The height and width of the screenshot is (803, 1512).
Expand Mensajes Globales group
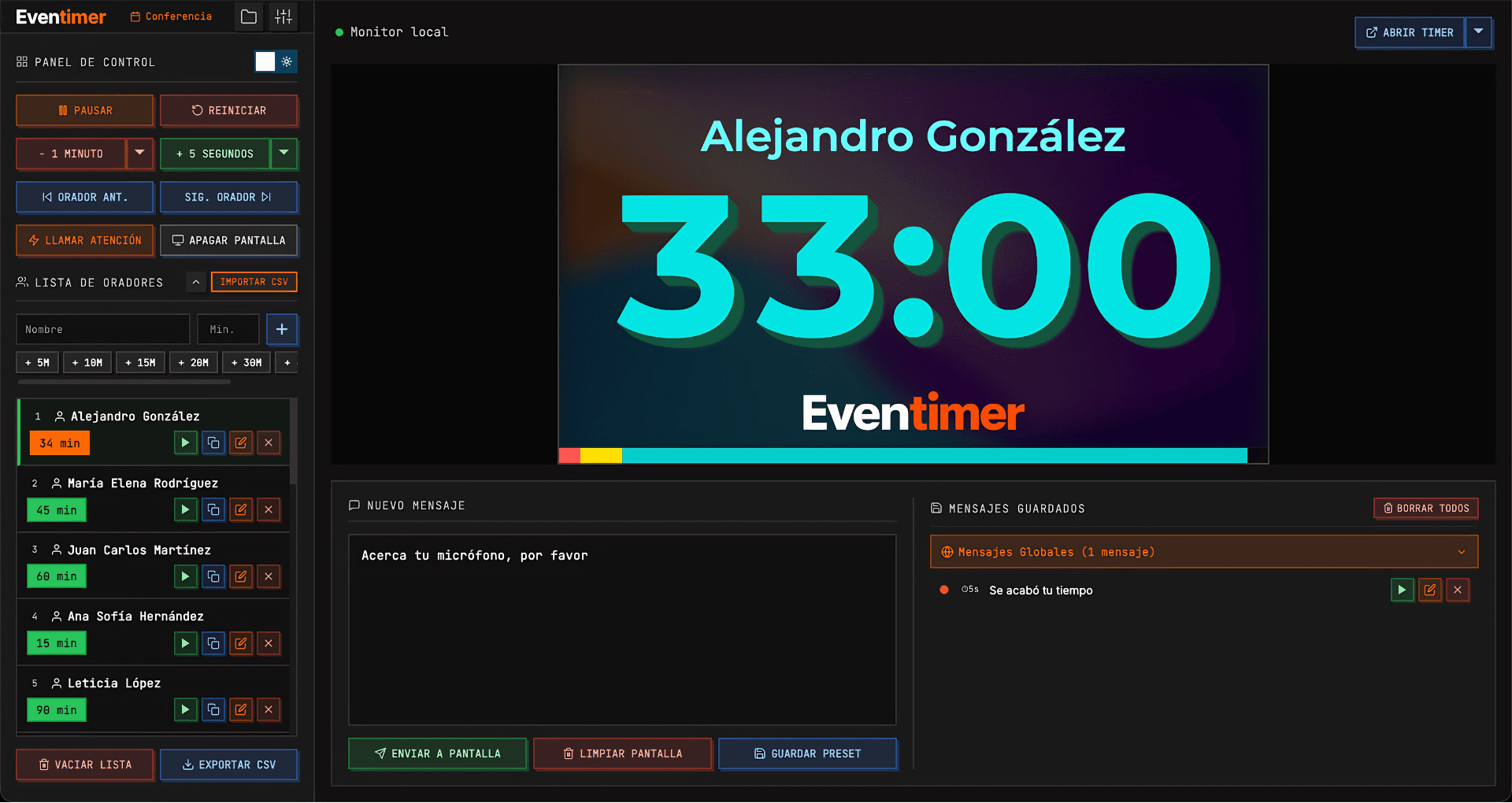pyautogui.click(x=1204, y=552)
